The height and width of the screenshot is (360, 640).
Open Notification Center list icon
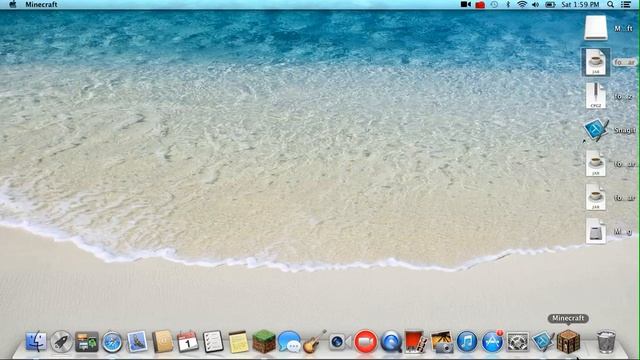[626, 4]
